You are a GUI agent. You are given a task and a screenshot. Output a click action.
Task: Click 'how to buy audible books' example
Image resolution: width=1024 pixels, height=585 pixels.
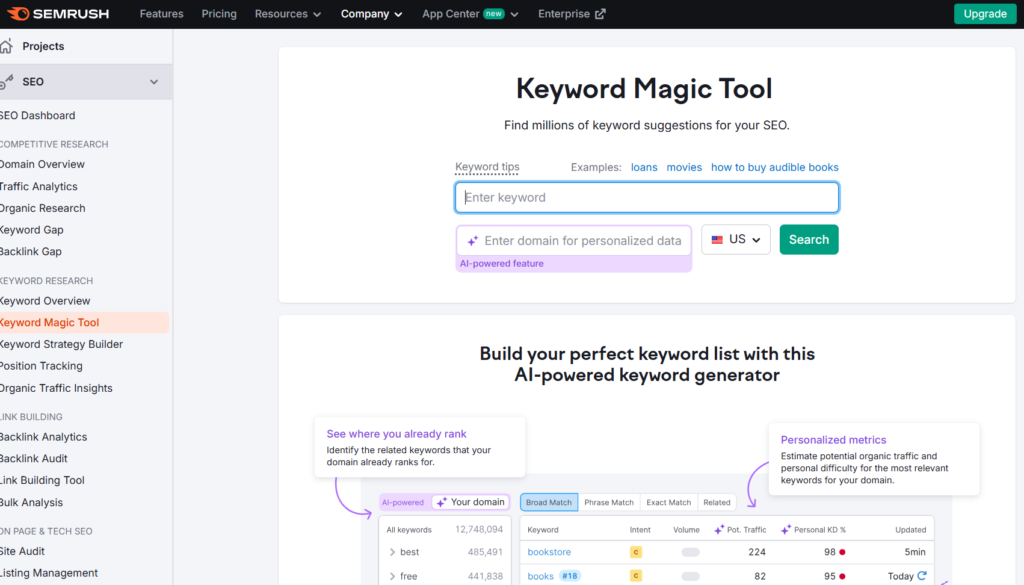(x=775, y=167)
